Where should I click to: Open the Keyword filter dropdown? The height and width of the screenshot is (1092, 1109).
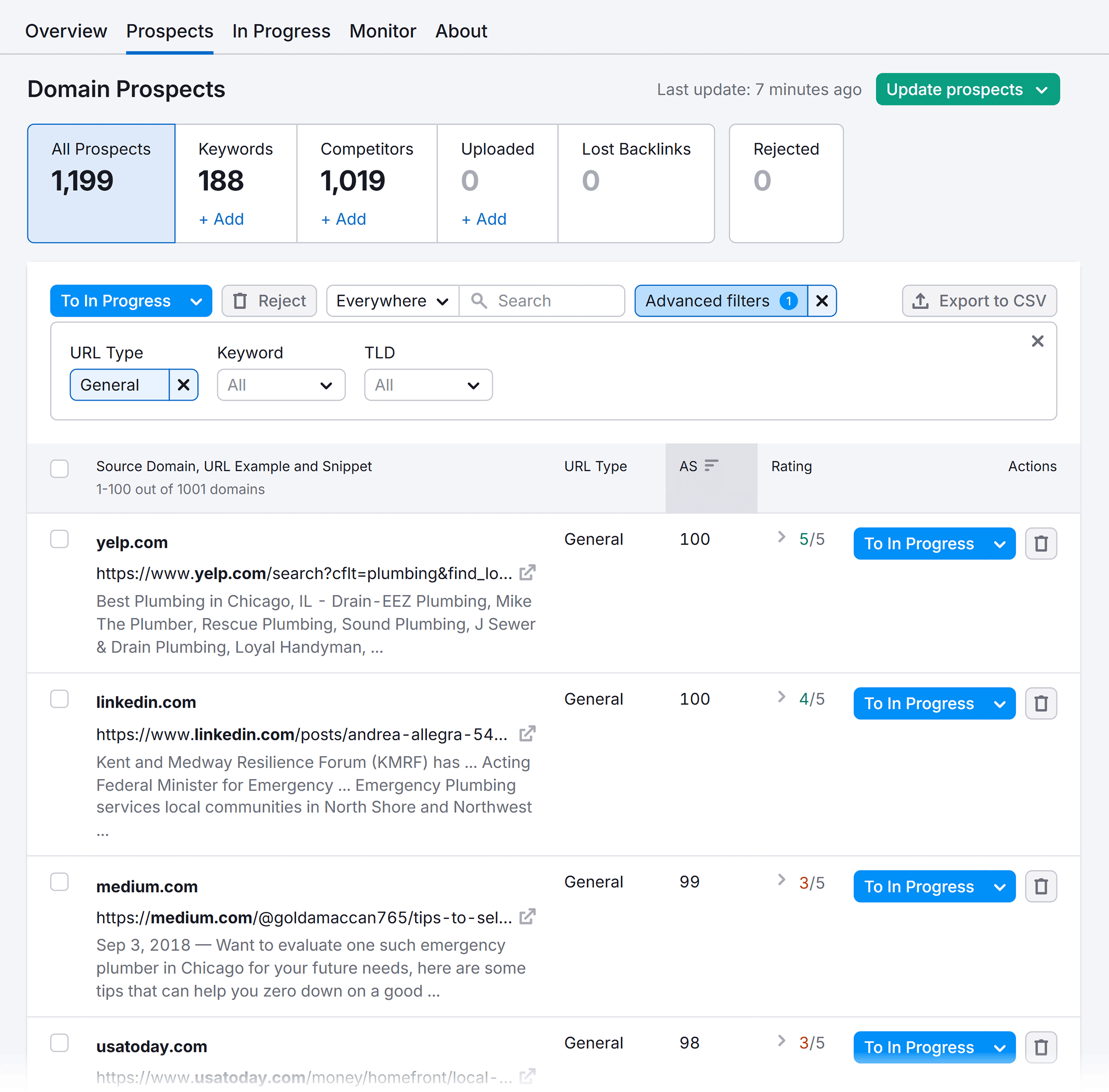pyautogui.click(x=280, y=385)
